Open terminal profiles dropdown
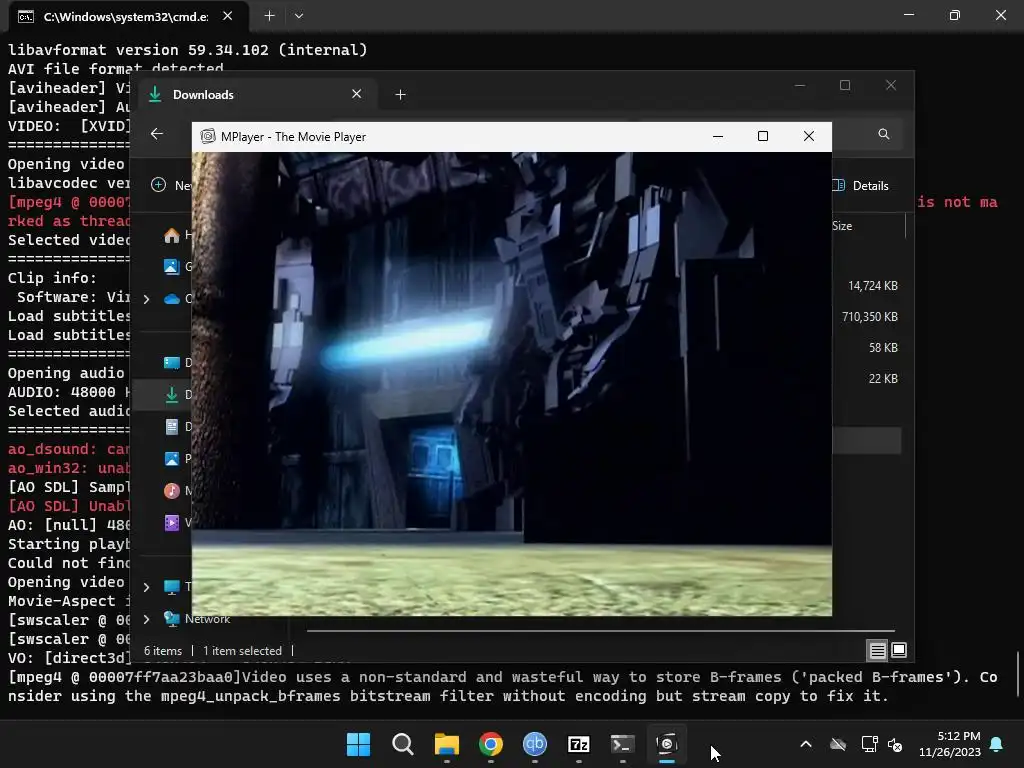Screen dimensions: 1024x768 pyautogui.click(x=299, y=16)
